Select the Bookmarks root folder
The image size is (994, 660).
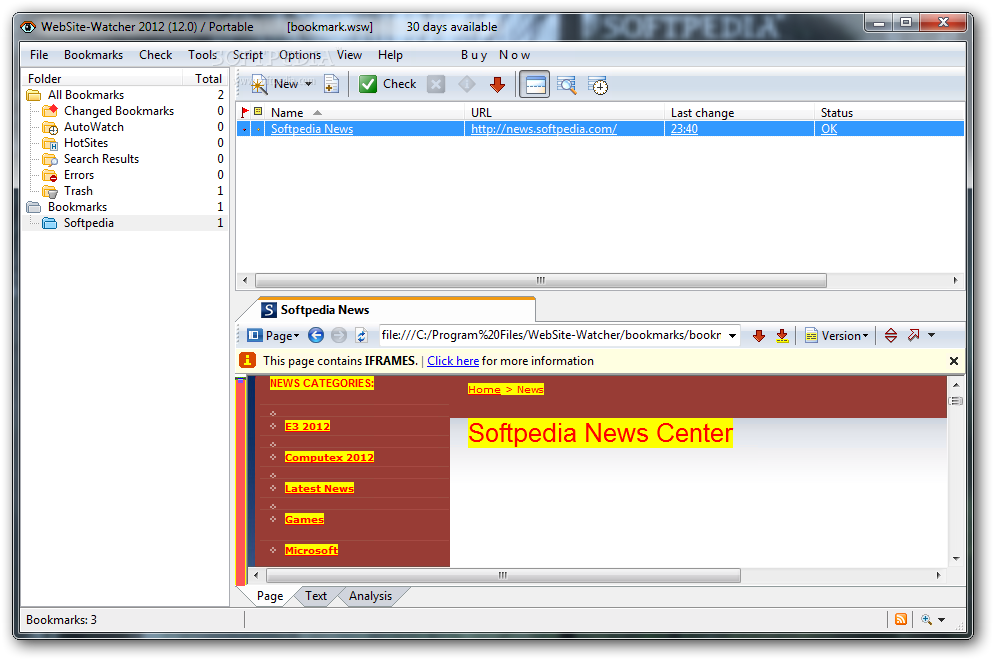coord(77,207)
